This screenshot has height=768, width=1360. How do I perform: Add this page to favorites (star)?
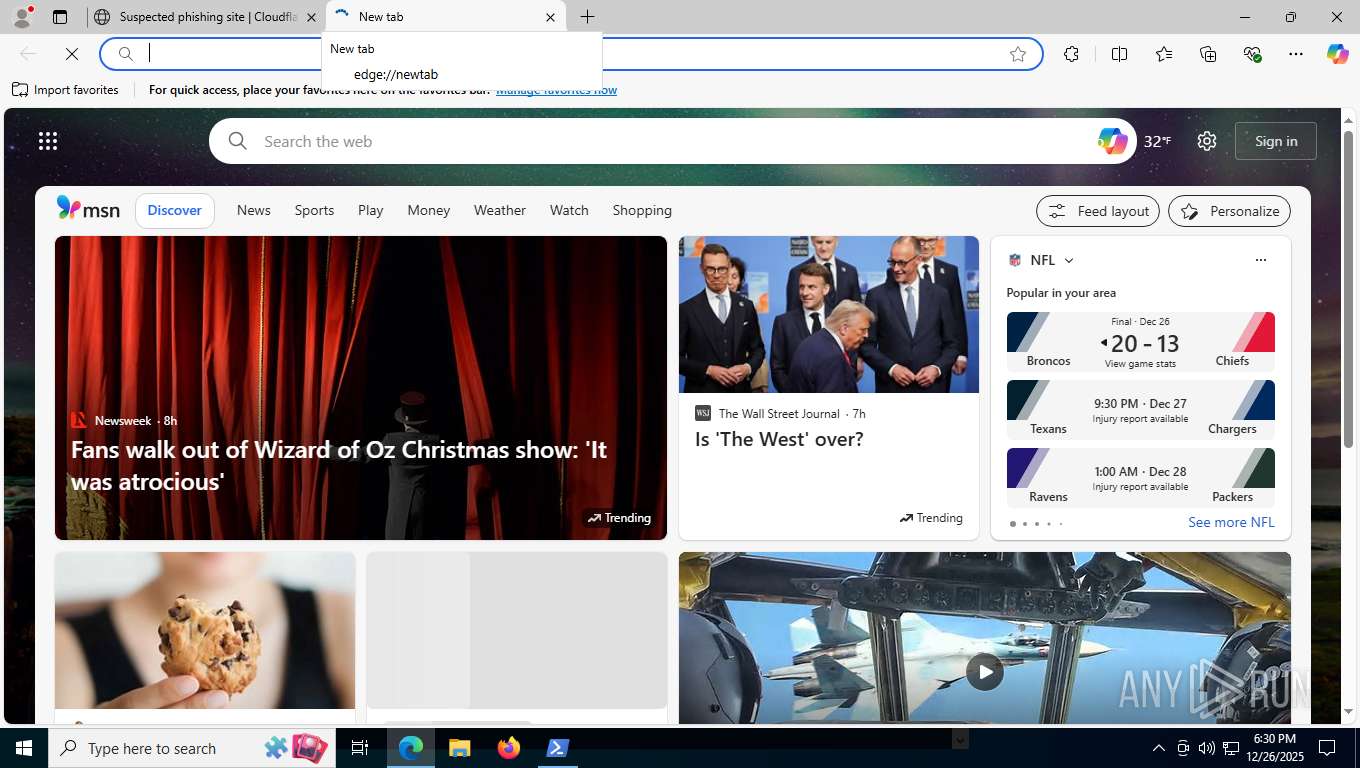(1018, 54)
